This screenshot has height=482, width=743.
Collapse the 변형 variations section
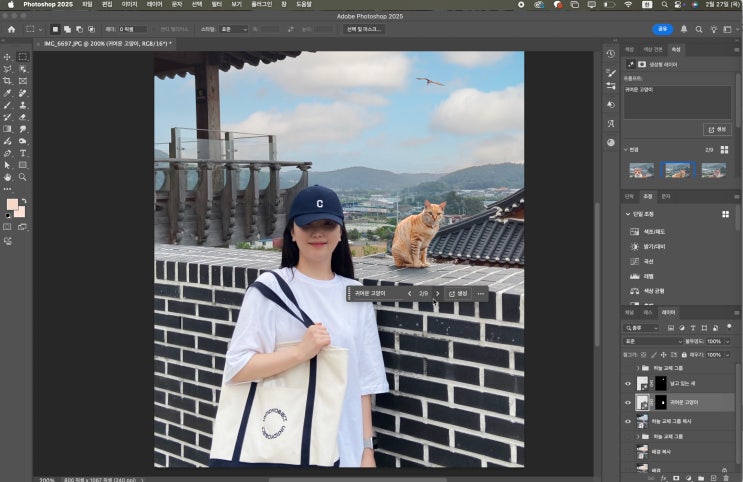(625, 150)
